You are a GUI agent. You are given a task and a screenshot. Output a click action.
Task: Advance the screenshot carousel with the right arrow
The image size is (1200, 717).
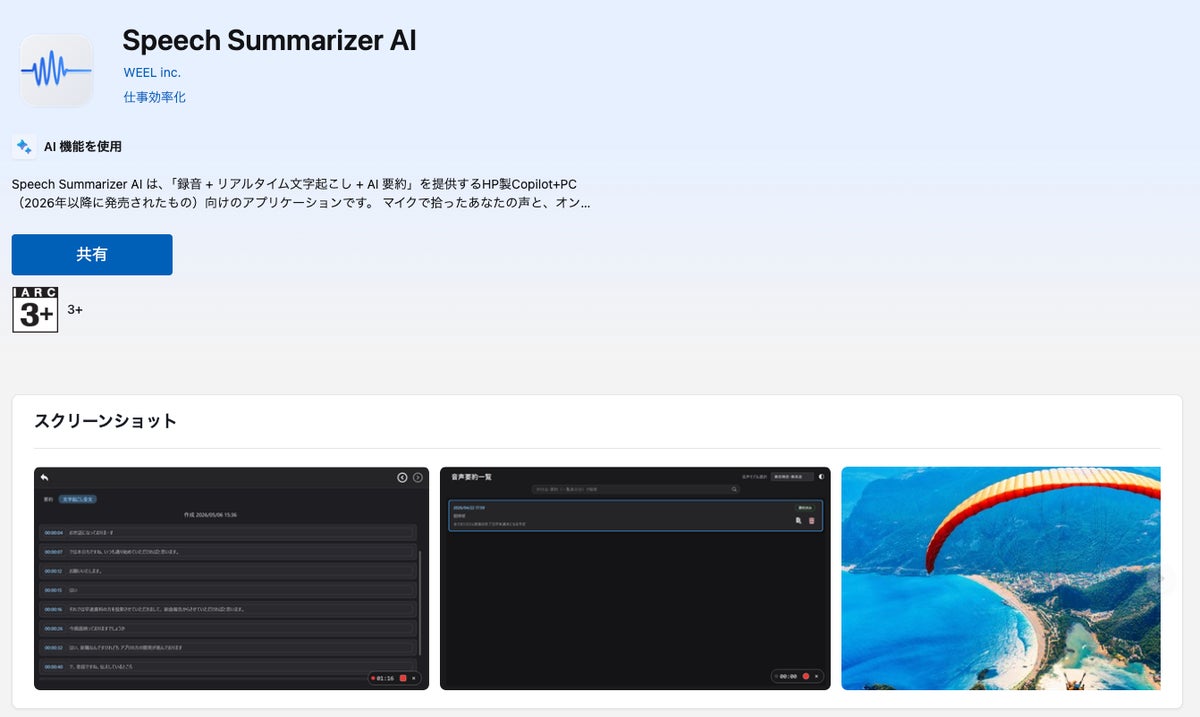(x=1160, y=578)
